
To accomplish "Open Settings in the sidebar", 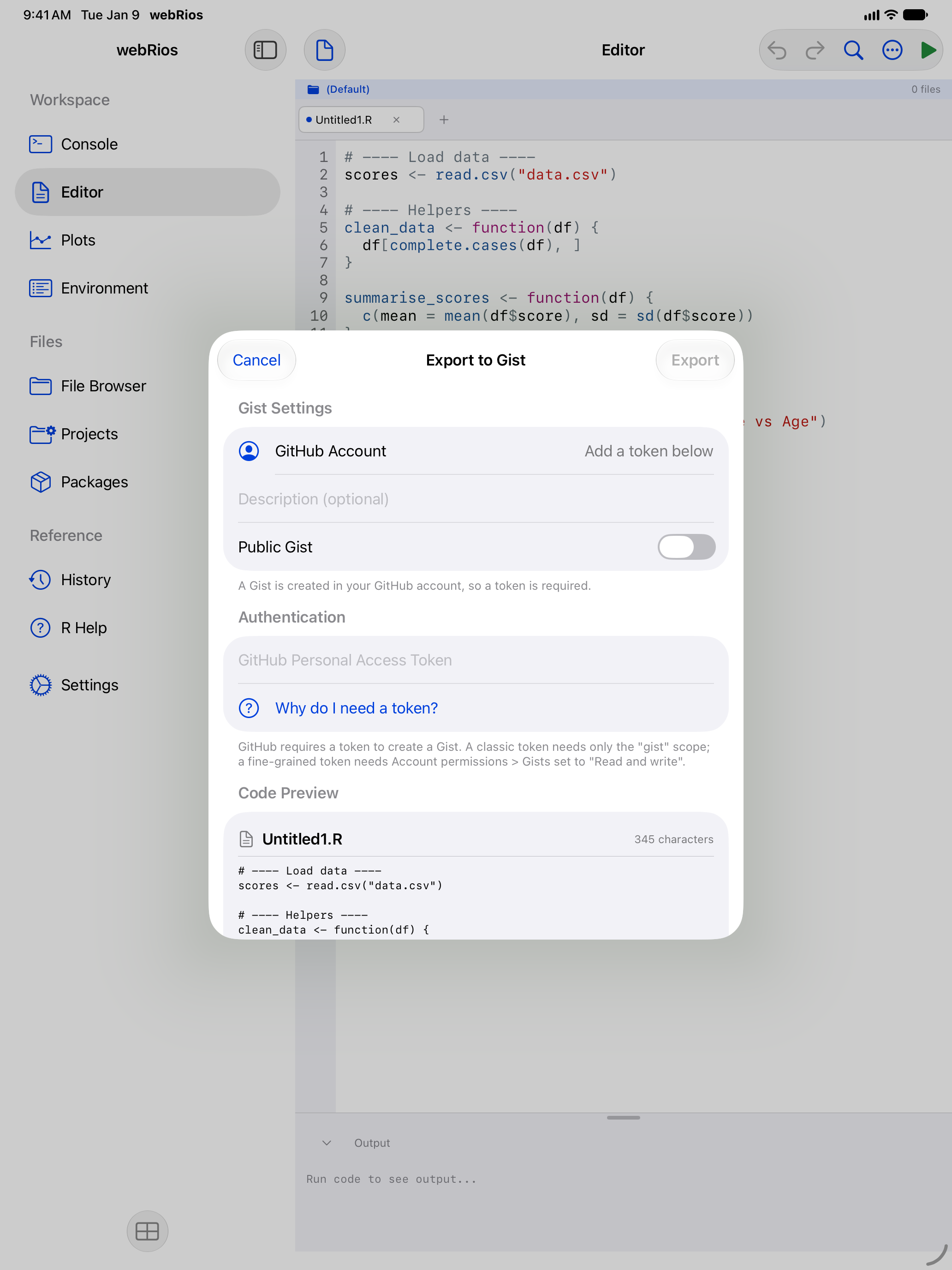I will (x=148, y=685).
